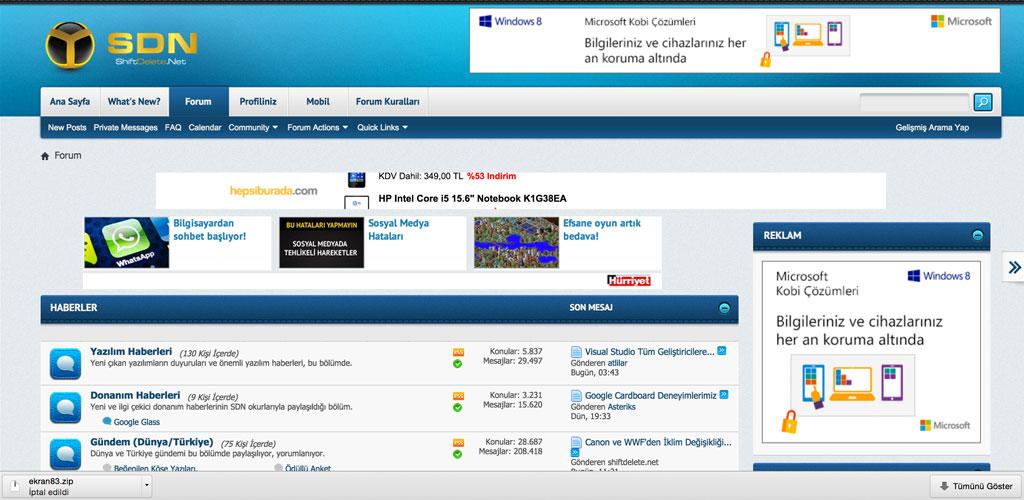This screenshot has height=500, width=1024.
Task: Click RSS feed icon for Donanım Haberleri
Action: pos(458,396)
